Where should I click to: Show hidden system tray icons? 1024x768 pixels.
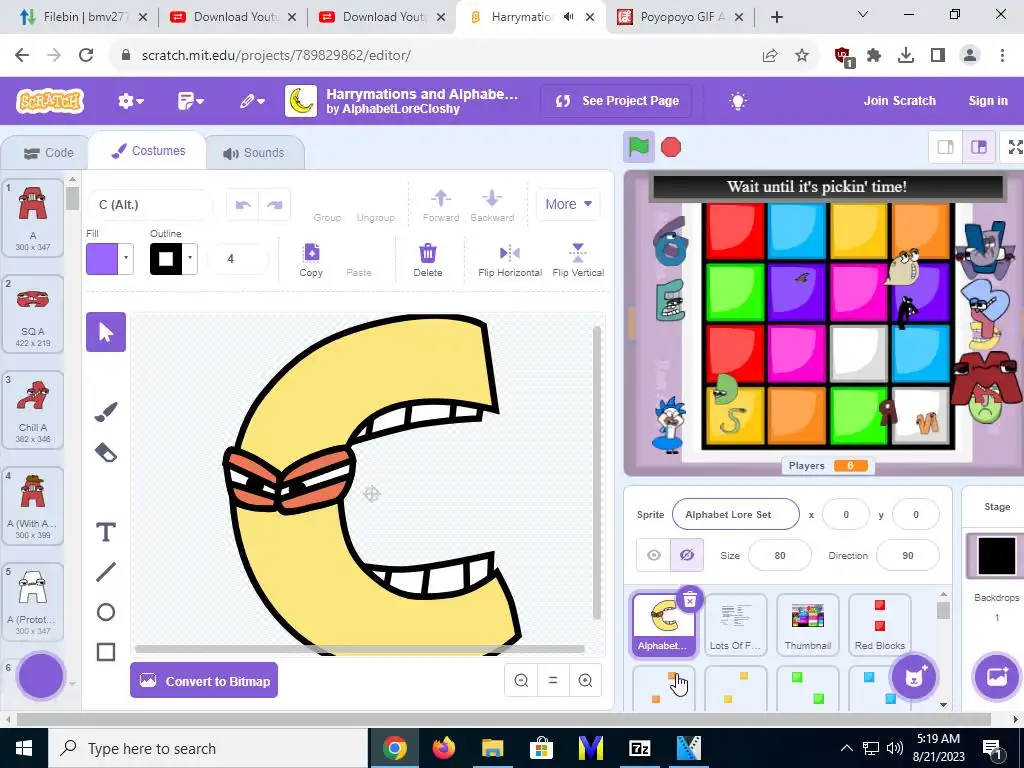846,748
